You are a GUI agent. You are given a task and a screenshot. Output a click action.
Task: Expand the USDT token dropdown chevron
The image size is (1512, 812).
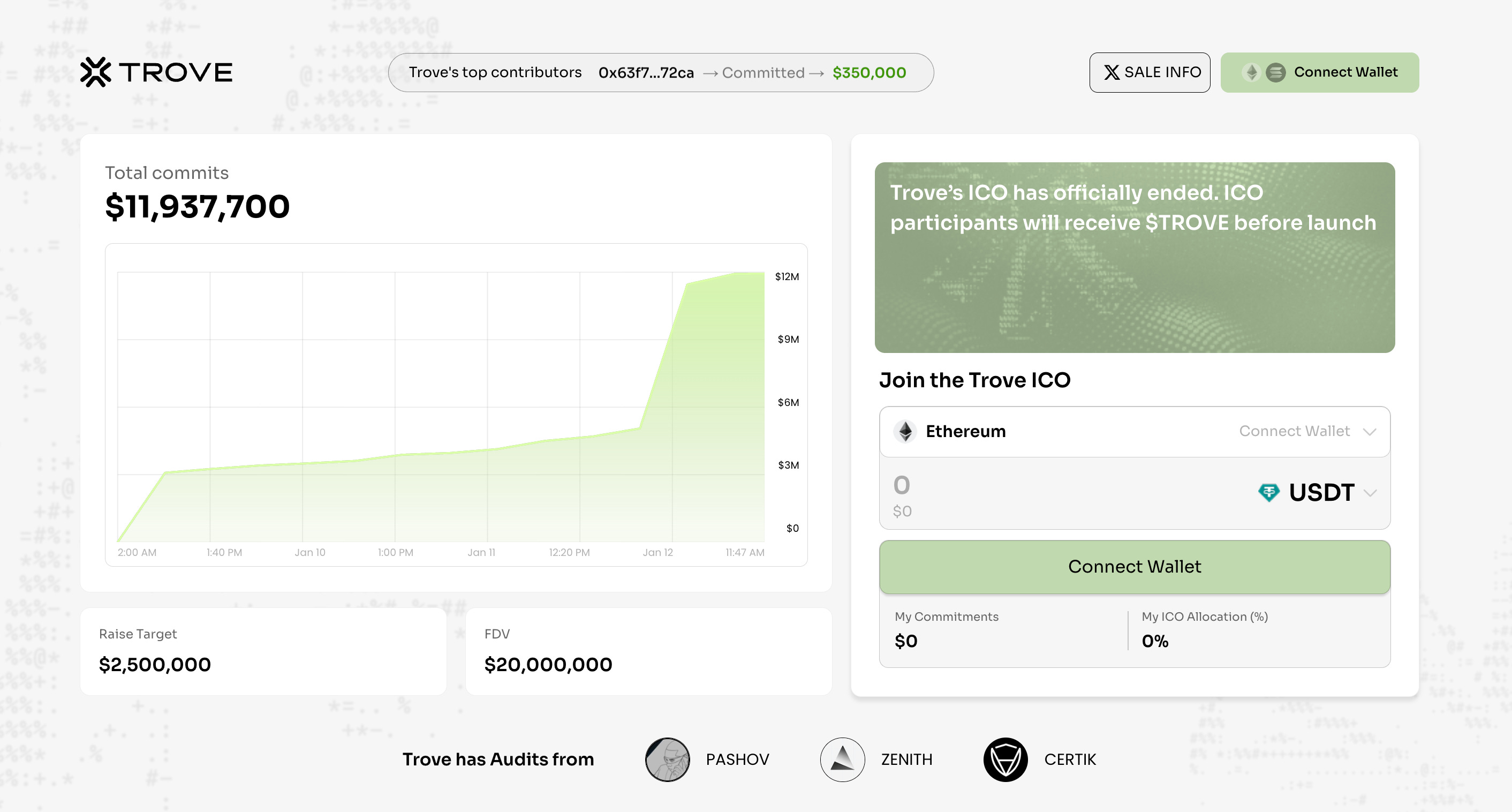1370,493
